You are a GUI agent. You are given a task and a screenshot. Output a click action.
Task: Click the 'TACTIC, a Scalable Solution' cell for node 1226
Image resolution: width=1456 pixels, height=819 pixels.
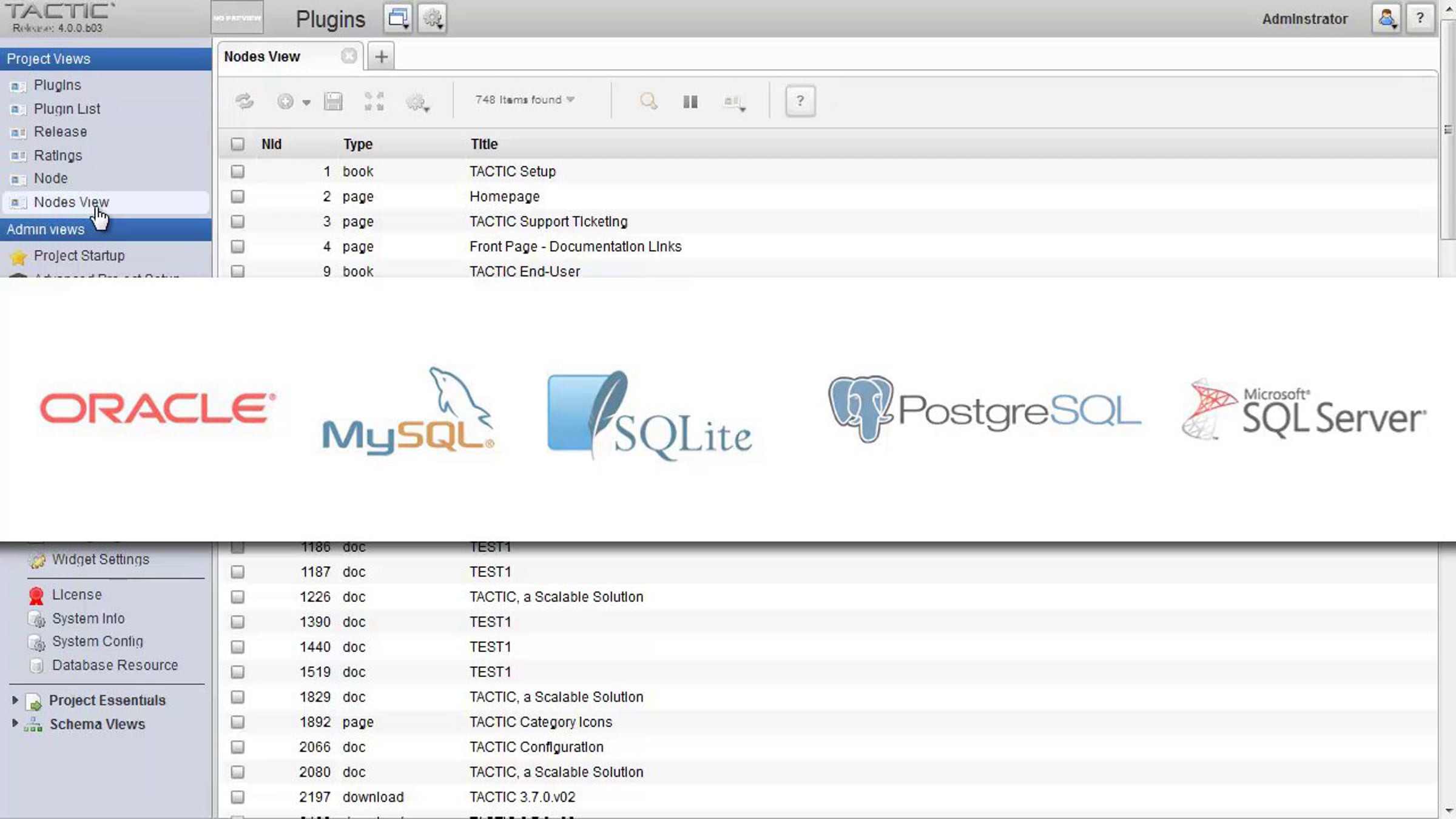tap(556, 597)
